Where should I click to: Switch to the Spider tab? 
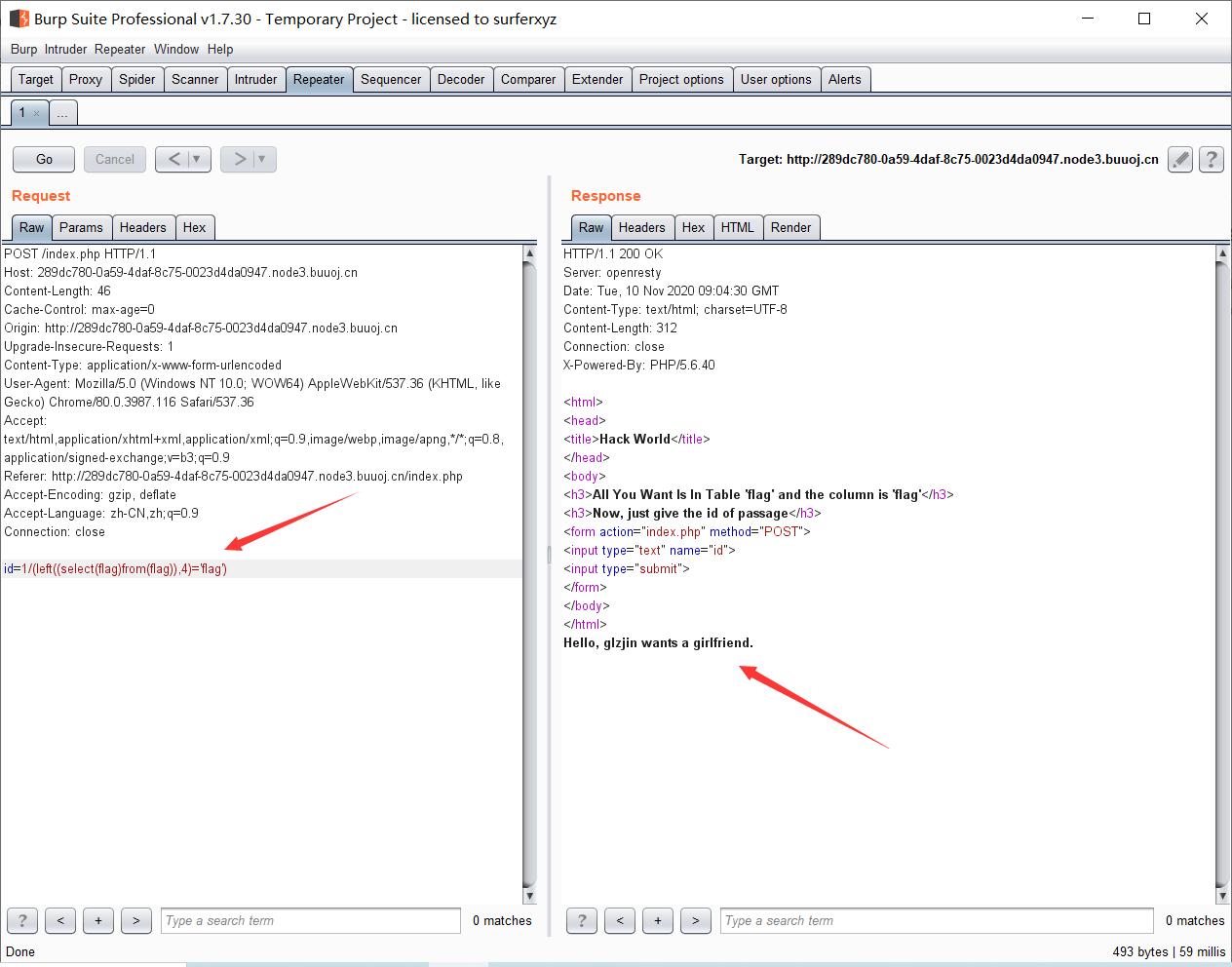click(137, 79)
